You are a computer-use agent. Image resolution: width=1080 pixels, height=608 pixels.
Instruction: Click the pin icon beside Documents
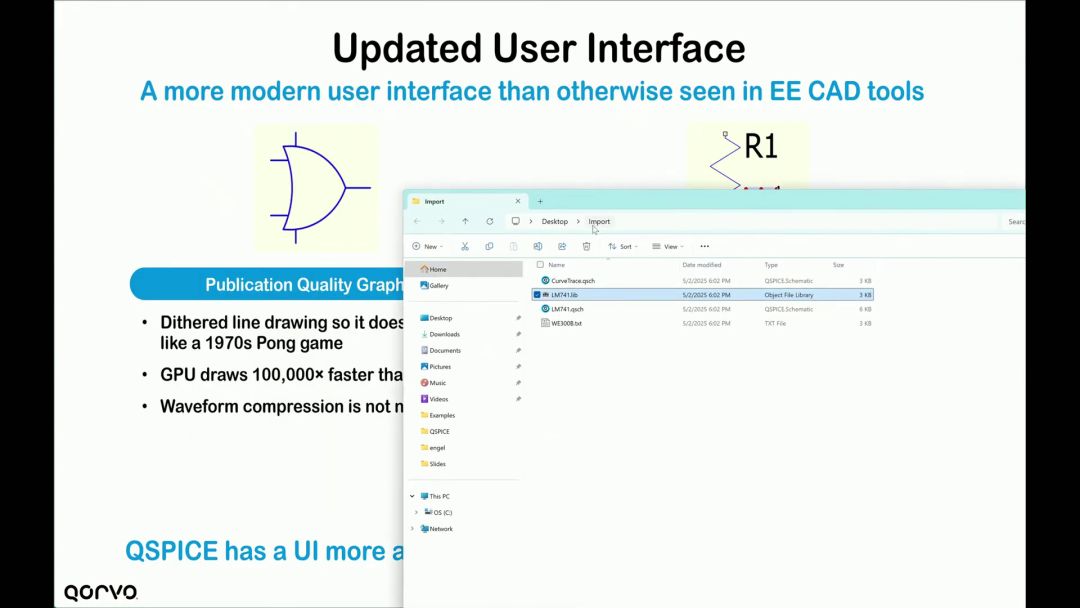pos(518,350)
